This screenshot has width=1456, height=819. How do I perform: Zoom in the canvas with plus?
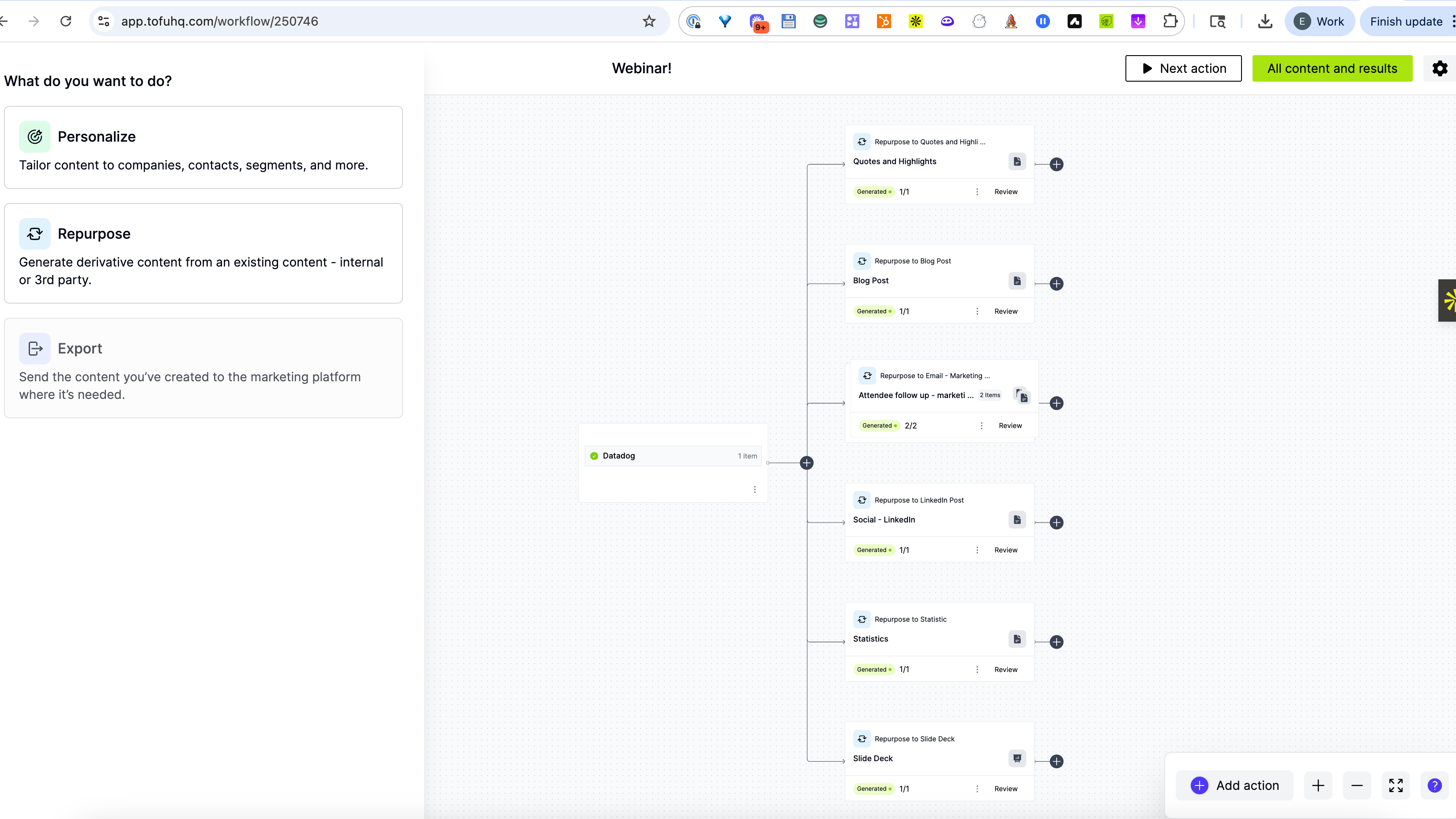coord(1318,785)
